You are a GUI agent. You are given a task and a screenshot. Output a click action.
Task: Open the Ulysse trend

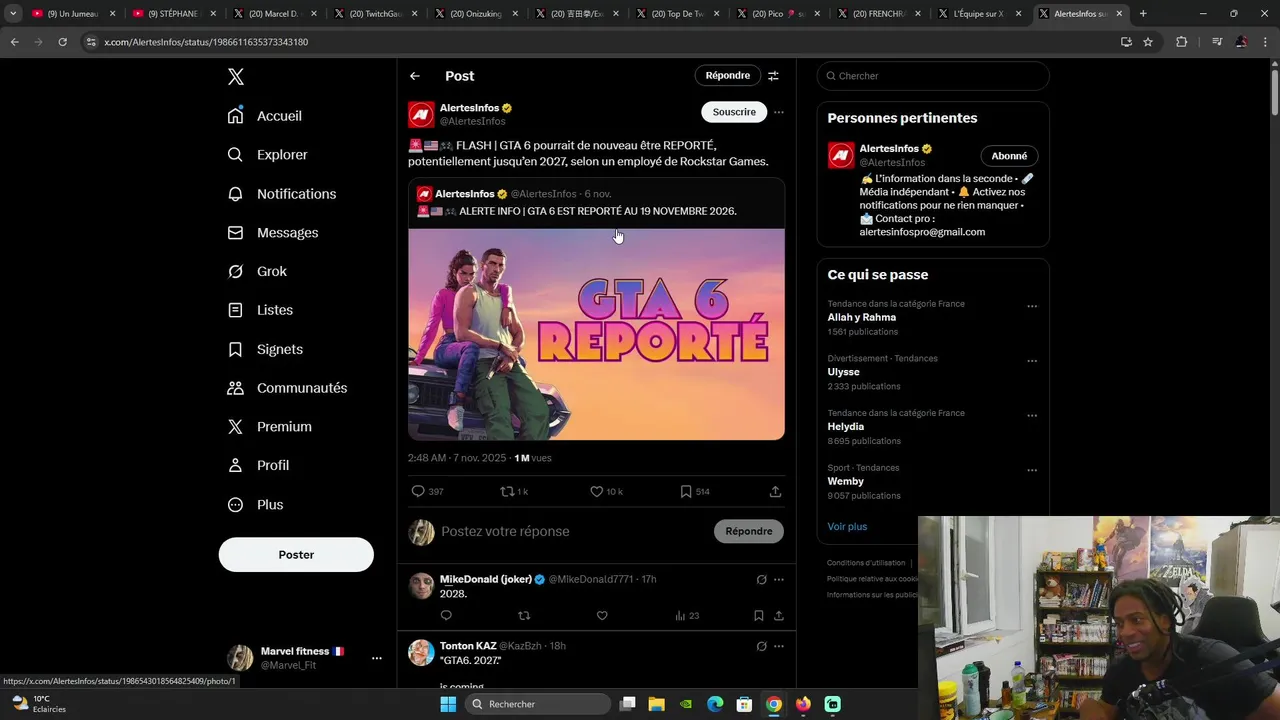pos(844,372)
